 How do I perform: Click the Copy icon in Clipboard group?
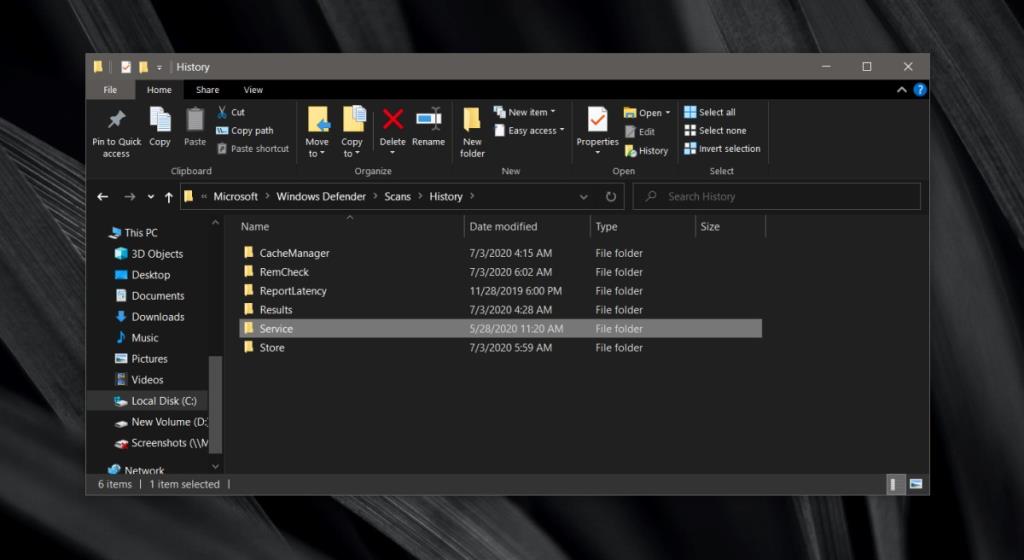[x=160, y=119]
